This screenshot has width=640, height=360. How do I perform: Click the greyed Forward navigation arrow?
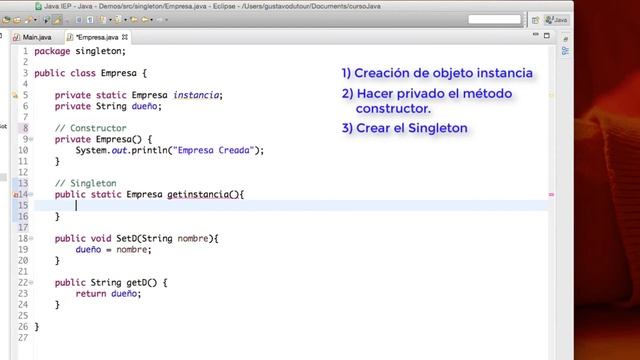(x=160, y=20)
